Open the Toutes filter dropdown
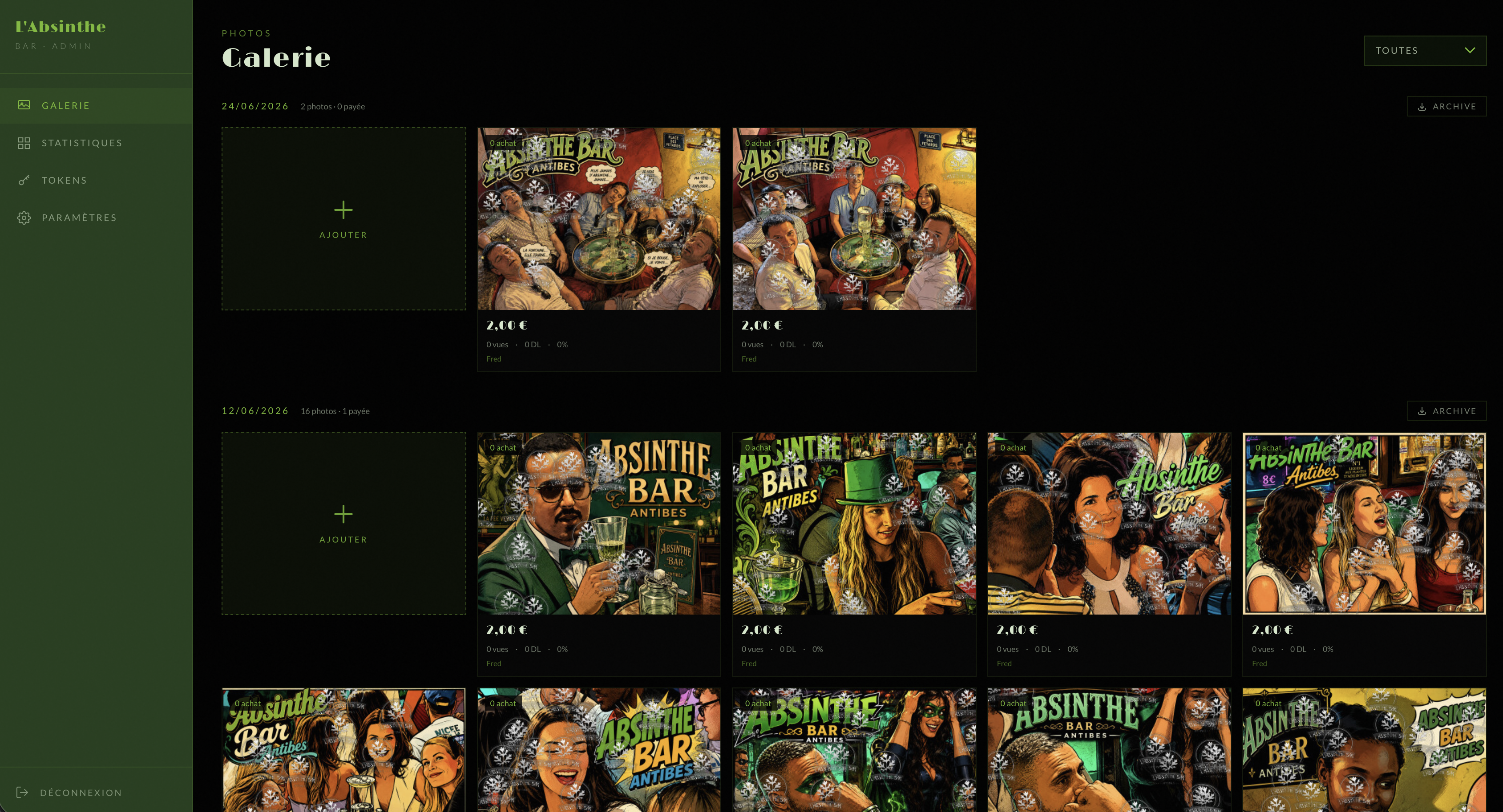 coord(1425,51)
